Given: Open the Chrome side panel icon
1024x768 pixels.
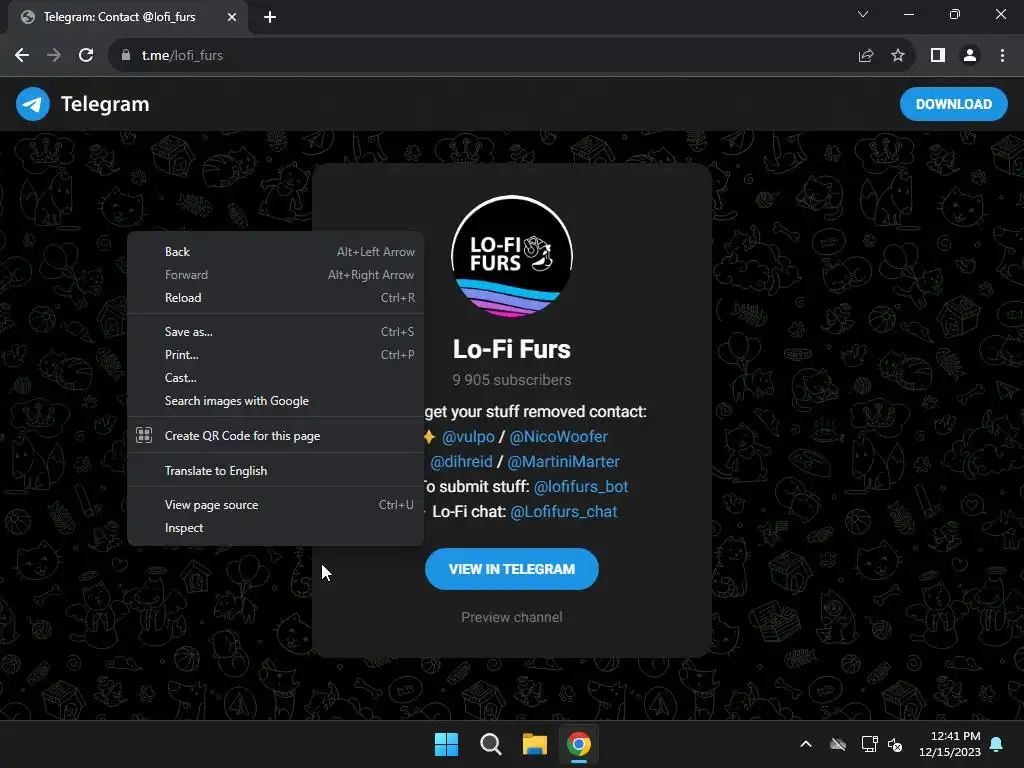Looking at the screenshot, I should tap(938, 56).
